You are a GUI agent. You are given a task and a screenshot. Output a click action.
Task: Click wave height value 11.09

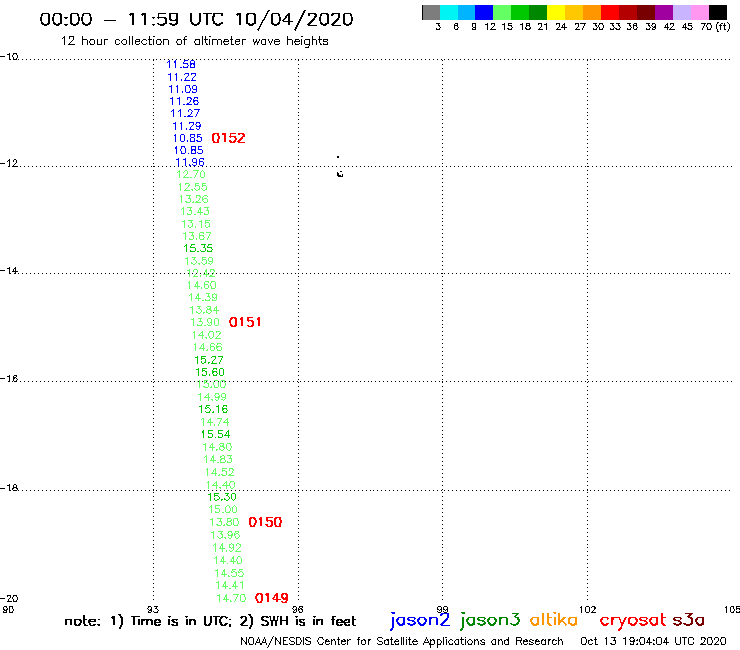click(183, 89)
